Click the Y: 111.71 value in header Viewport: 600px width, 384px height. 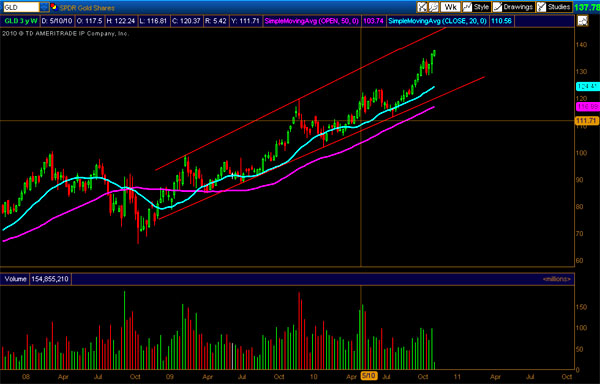click(245, 21)
